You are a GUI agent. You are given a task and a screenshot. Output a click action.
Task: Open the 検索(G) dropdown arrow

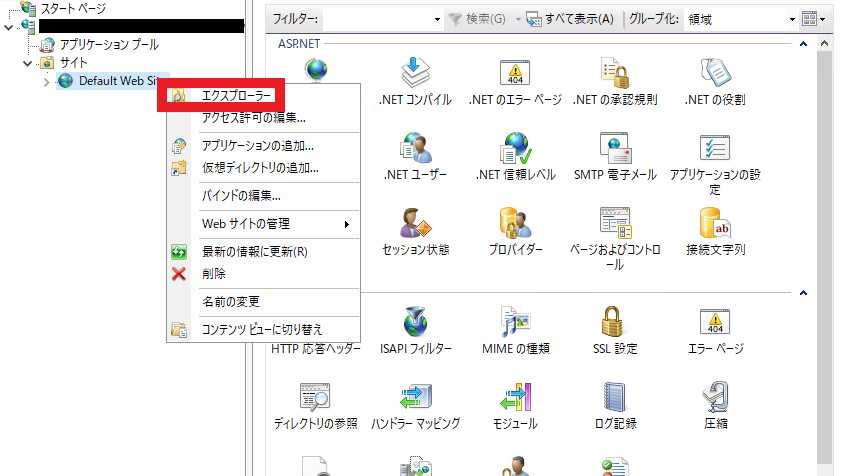pyautogui.click(x=518, y=19)
